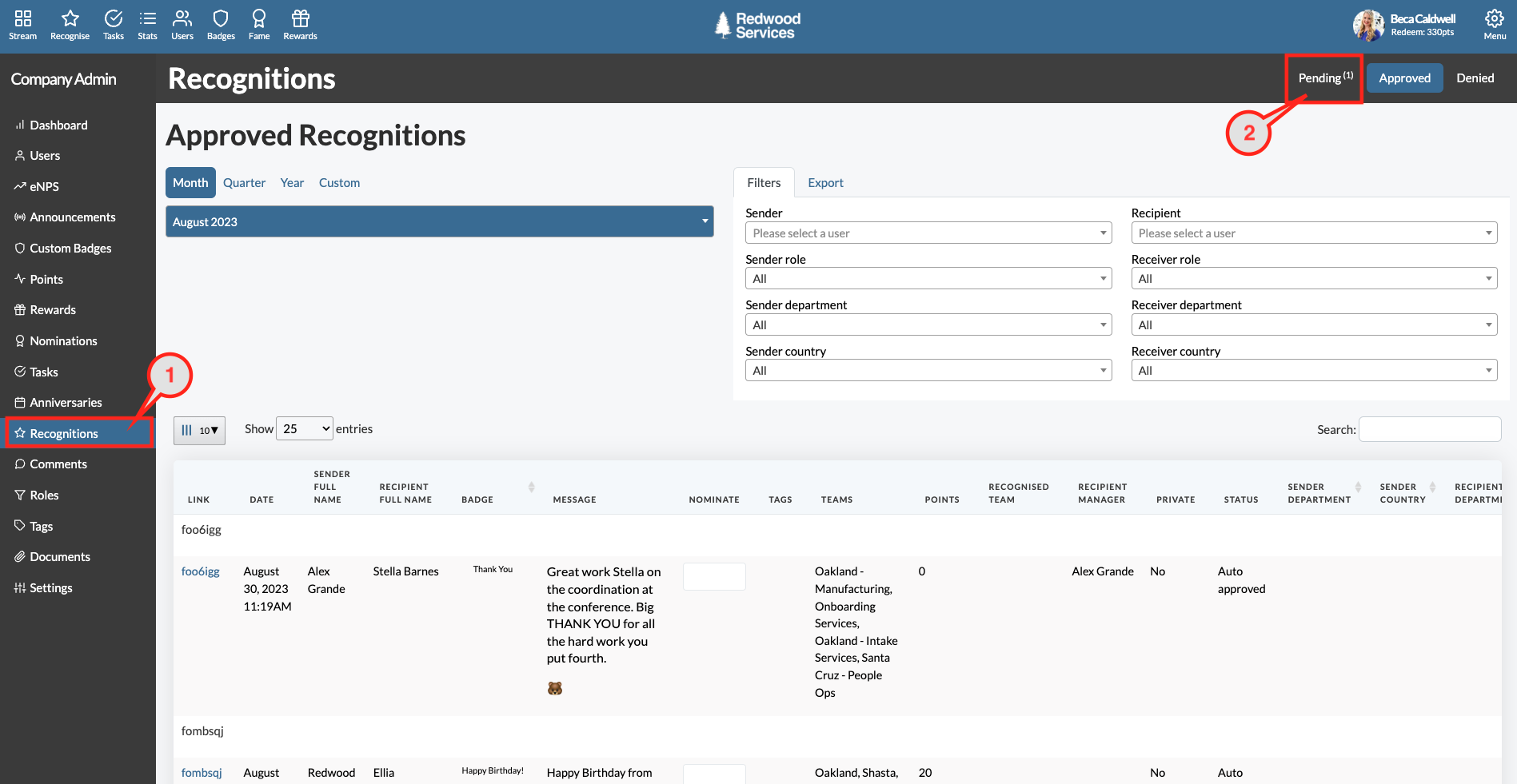Select the Recognise star icon
The image size is (1517, 784).
point(70,24)
